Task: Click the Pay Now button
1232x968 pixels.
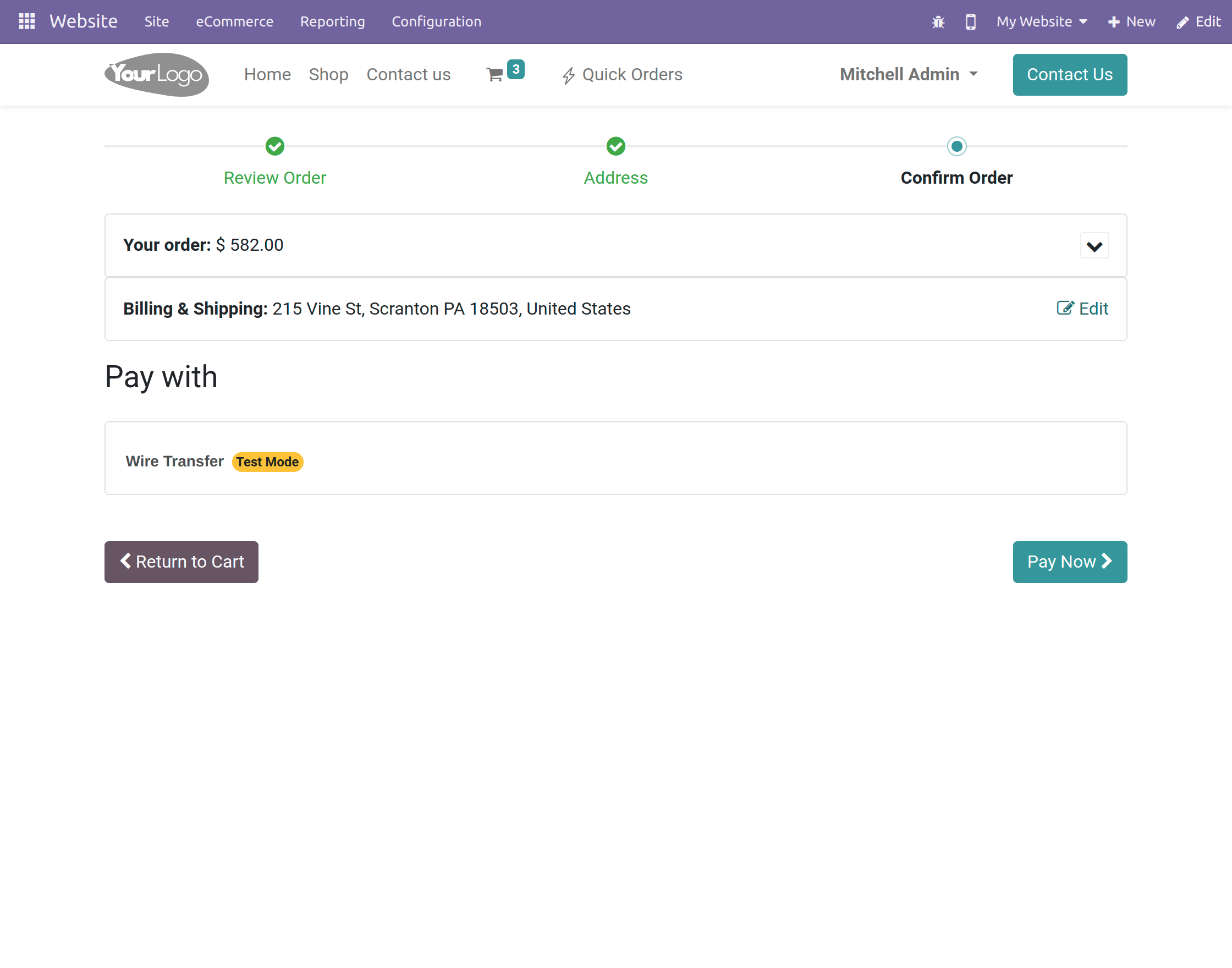Action: pos(1069,562)
